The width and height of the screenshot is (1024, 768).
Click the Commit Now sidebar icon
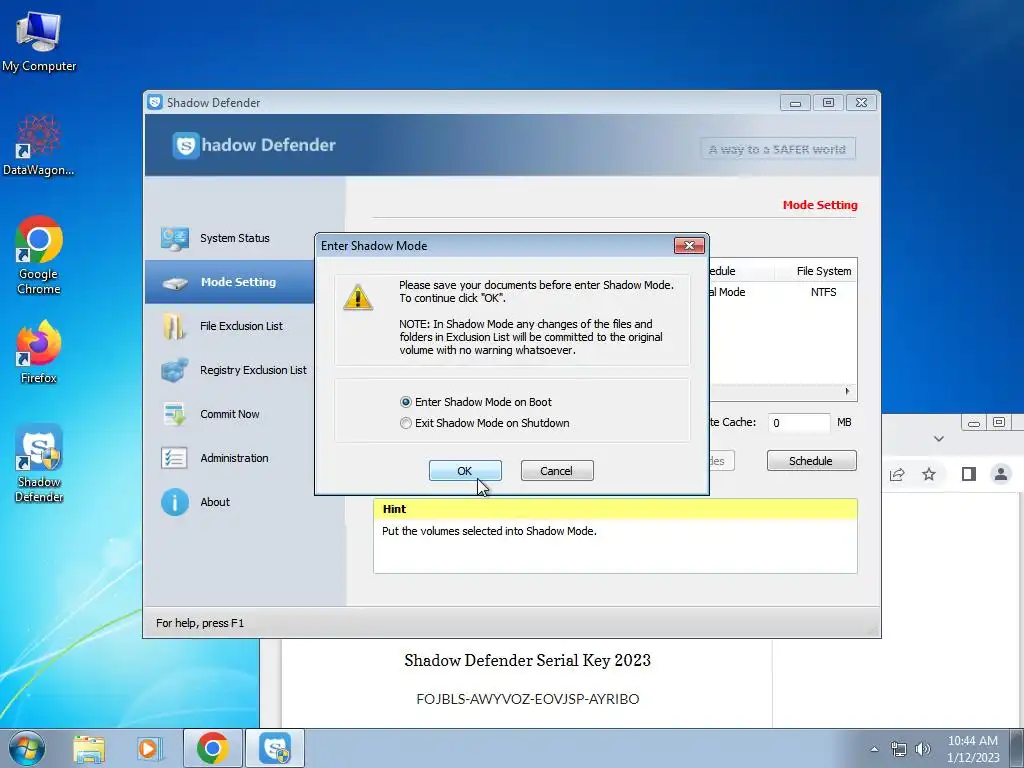click(x=174, y=414)
